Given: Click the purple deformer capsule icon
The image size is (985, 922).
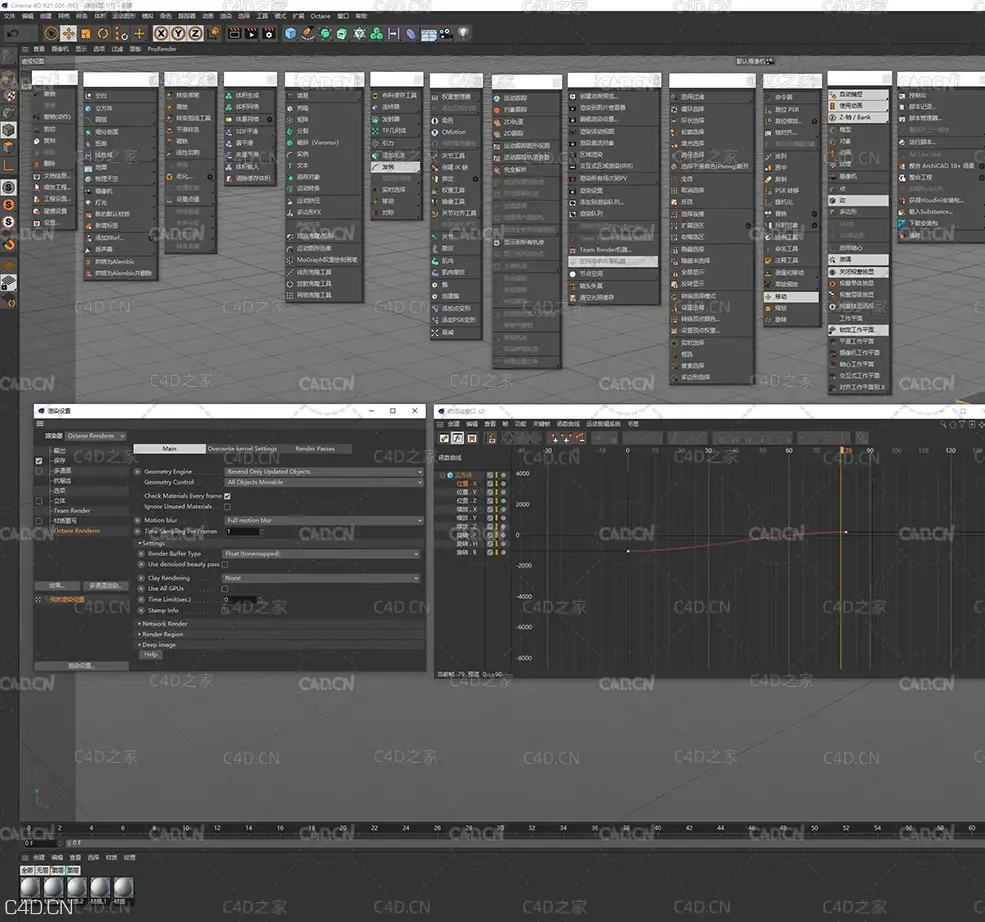Looking at the screenshot, I should pyautogui.click(x=411, y=33).
